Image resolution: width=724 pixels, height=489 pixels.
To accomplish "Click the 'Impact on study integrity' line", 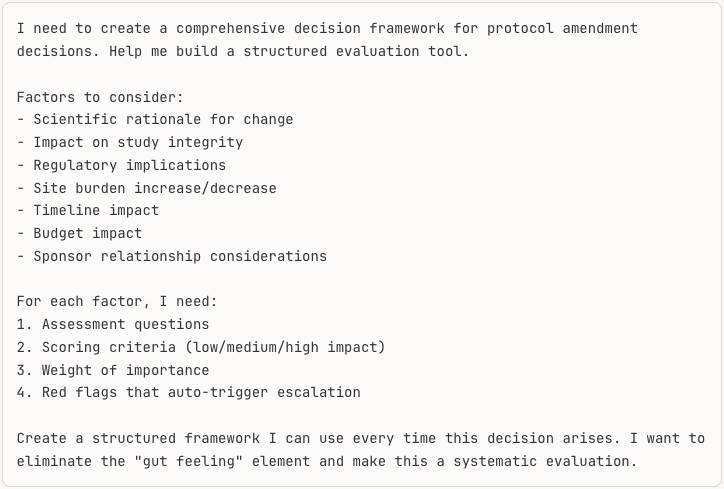I will click(138, 142).
